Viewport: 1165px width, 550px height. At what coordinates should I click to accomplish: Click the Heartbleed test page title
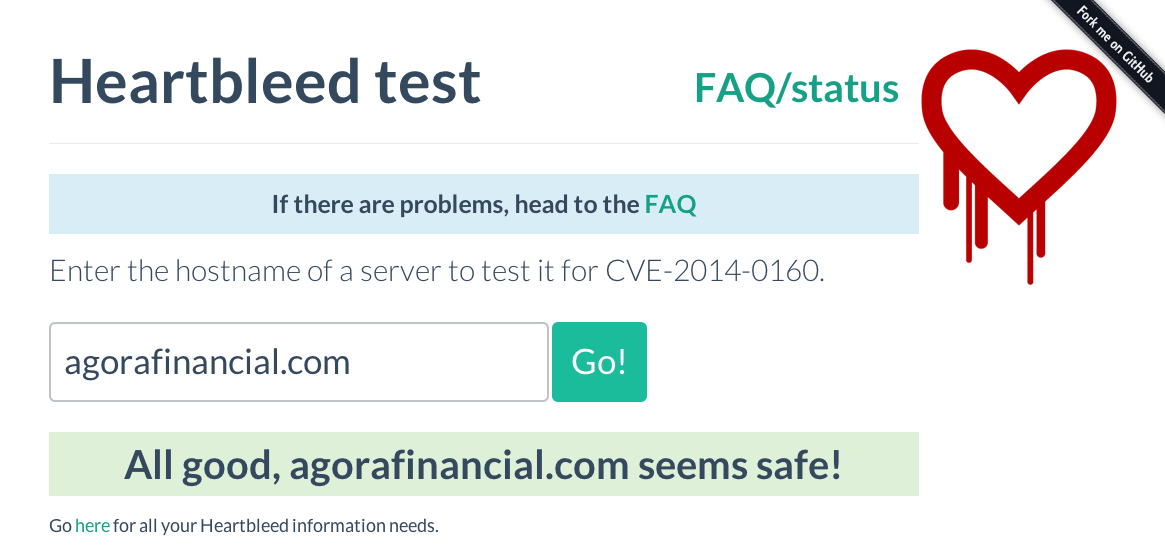[265, 82]
